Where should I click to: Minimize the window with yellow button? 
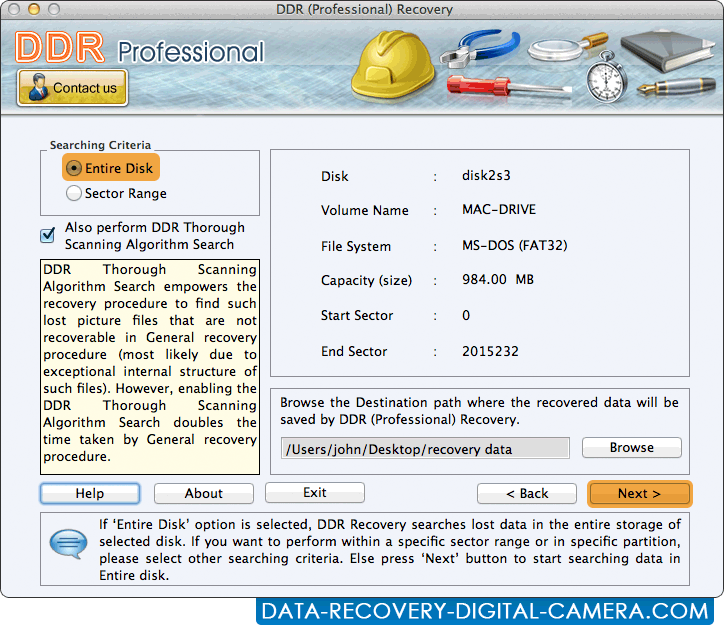click(34, 9)
